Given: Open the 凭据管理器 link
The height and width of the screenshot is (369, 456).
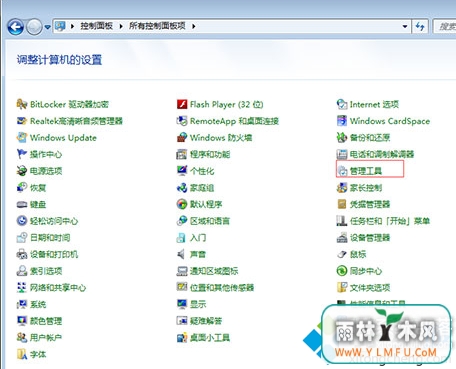Looking at the screenshot, I should click(370, 204).
